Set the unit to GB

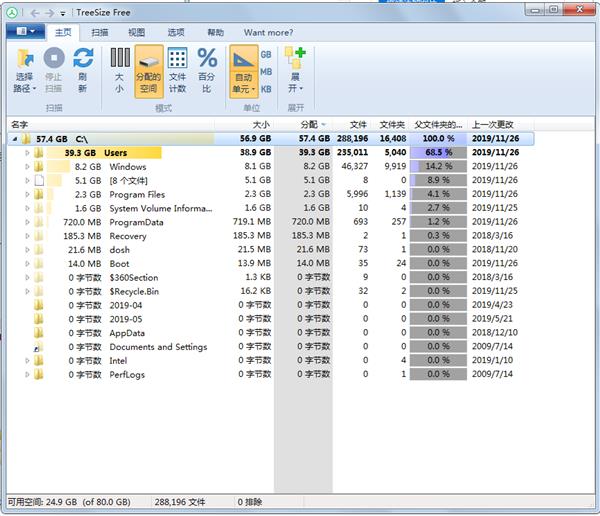(x=266, y=54)
